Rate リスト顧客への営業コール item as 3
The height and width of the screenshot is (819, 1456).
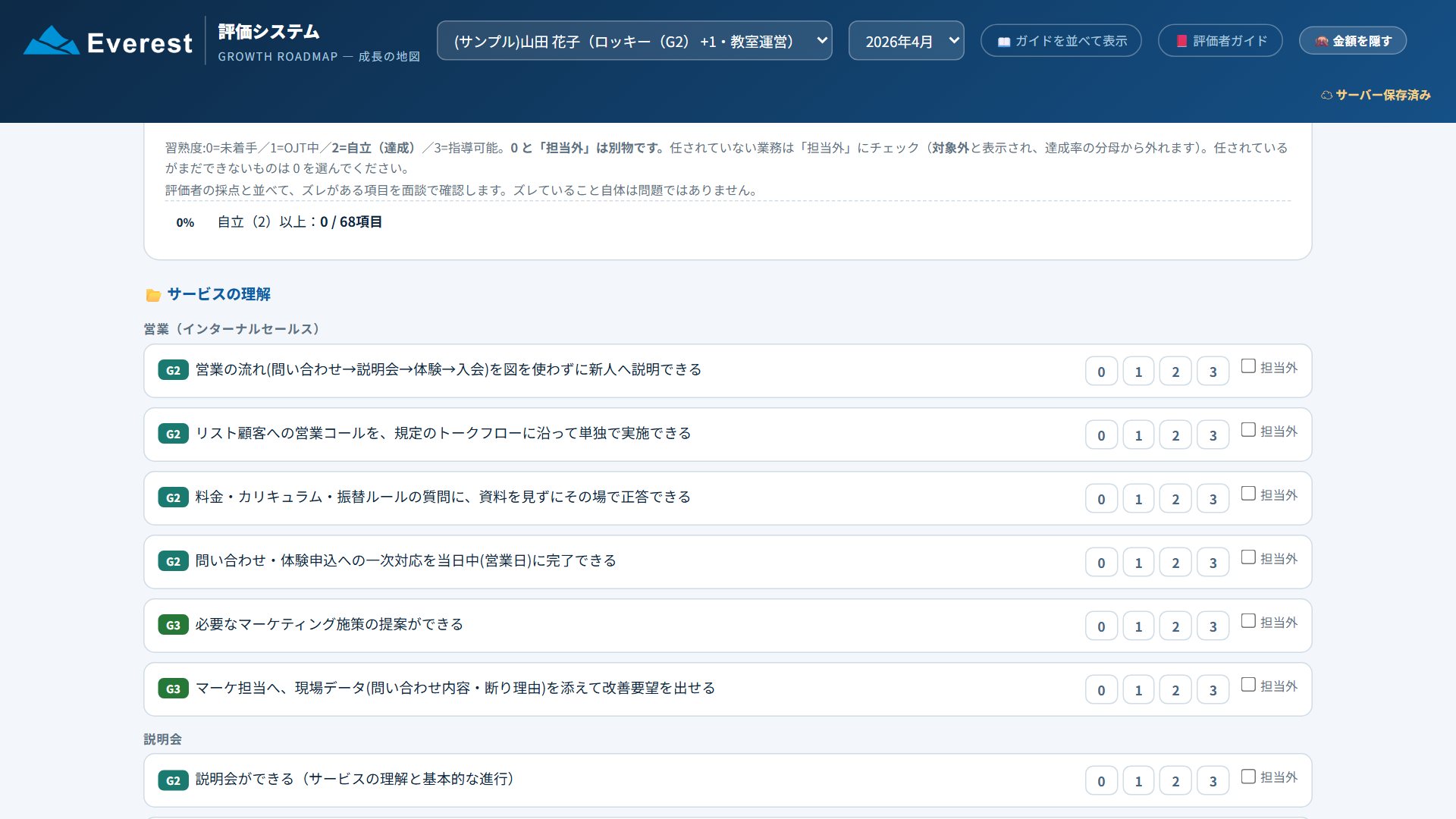click(1213, 435)
